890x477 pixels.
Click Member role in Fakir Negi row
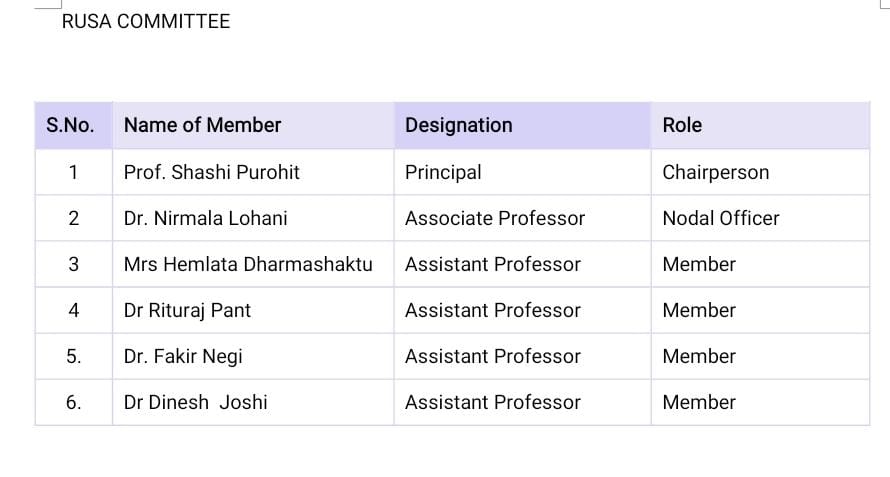tap(760, 356)
